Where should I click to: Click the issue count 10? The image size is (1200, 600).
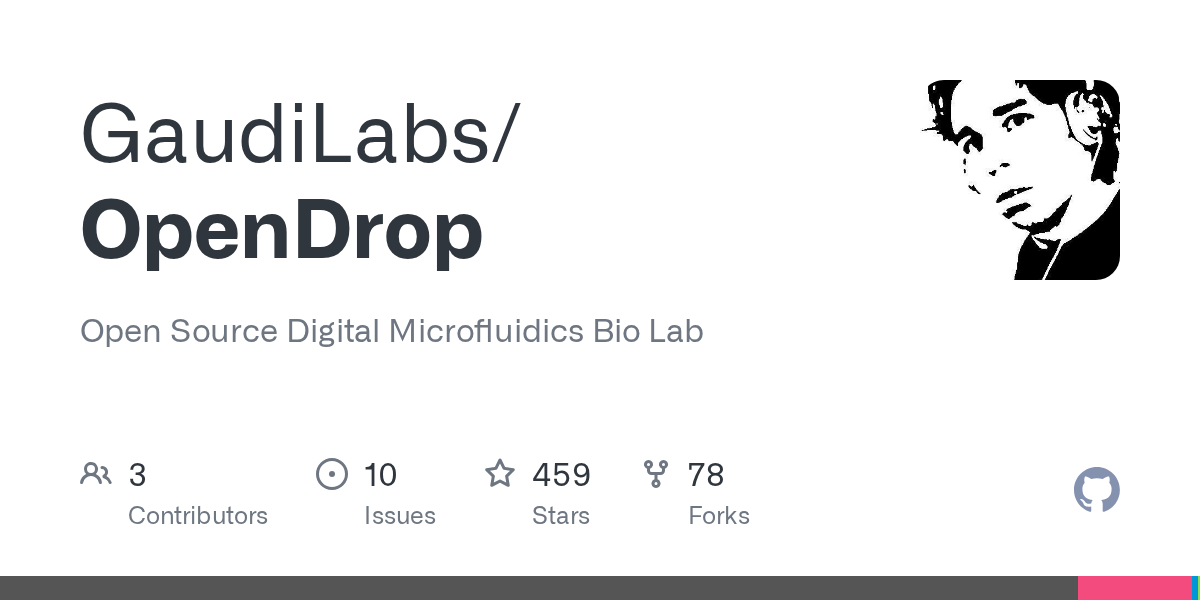point(380,475)
